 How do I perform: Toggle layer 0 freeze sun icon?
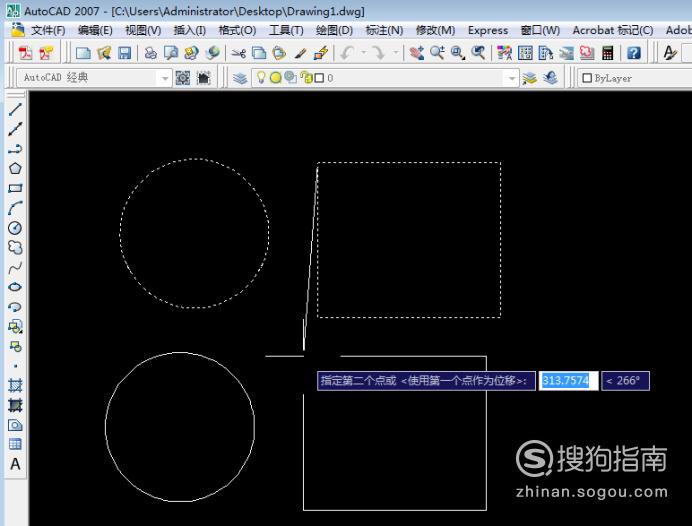[x=276, y=78]
